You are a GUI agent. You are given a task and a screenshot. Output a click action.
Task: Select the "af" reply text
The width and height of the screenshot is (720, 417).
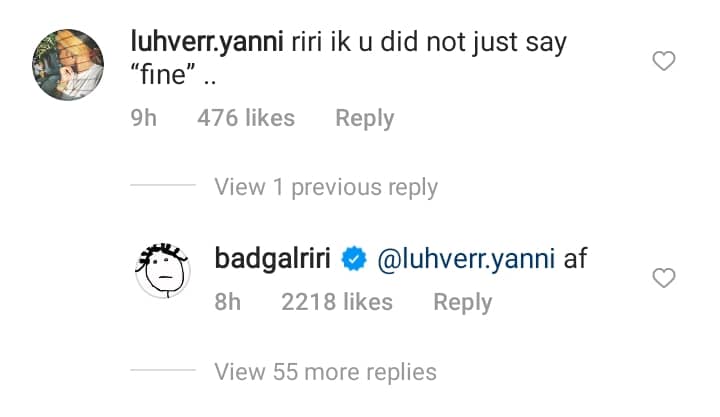(575, 260)
